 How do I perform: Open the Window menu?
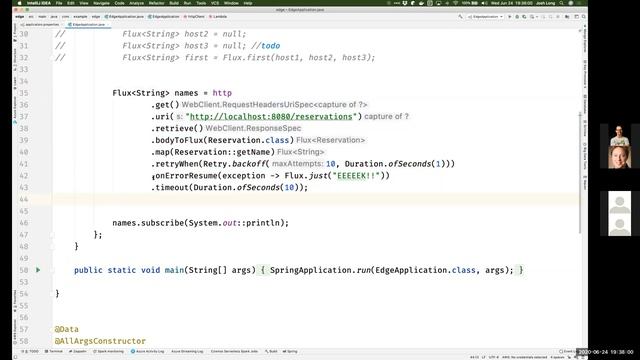point(231,3)
